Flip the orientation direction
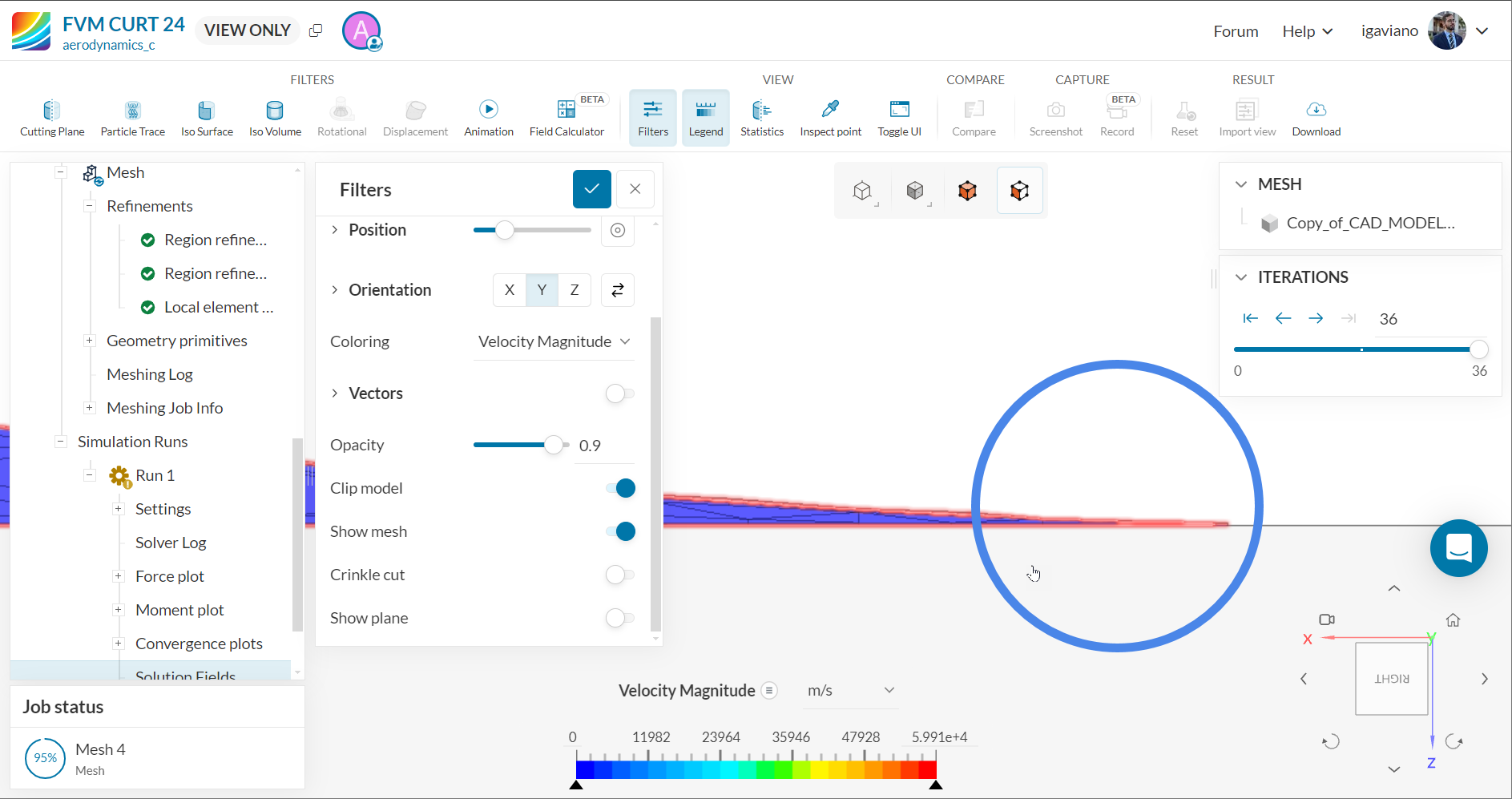The height and width of the screenshot is (799, 1512). pyautogui.click(x=618, y=290)
